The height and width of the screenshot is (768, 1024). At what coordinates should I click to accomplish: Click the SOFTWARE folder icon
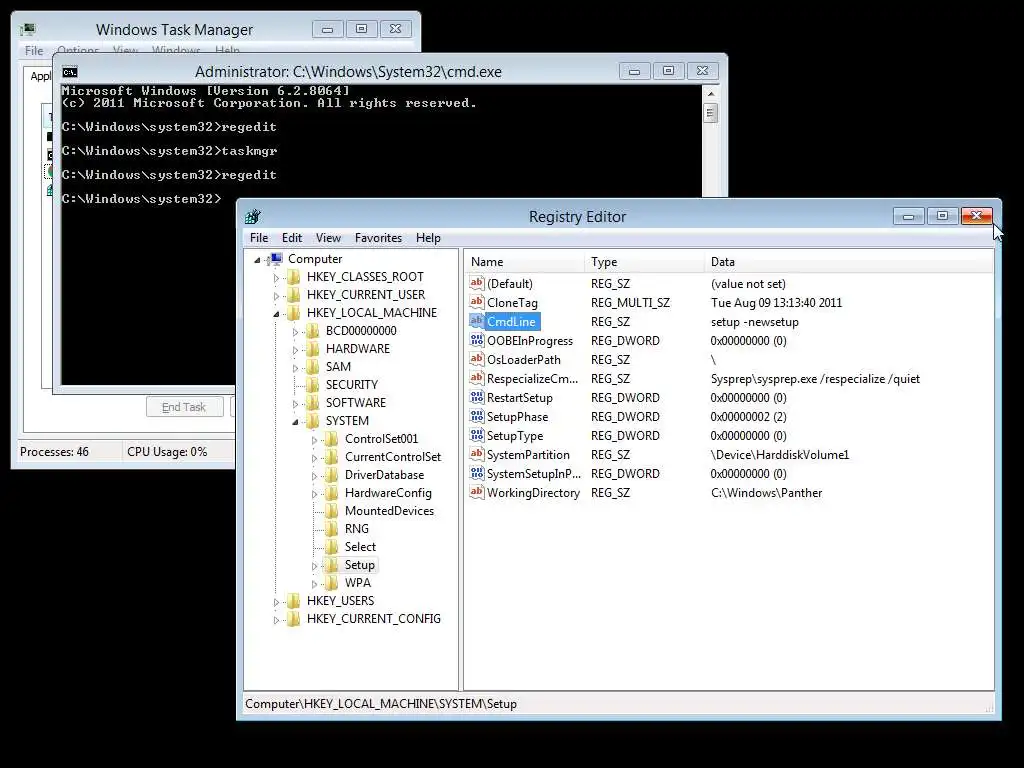[313, 403]
